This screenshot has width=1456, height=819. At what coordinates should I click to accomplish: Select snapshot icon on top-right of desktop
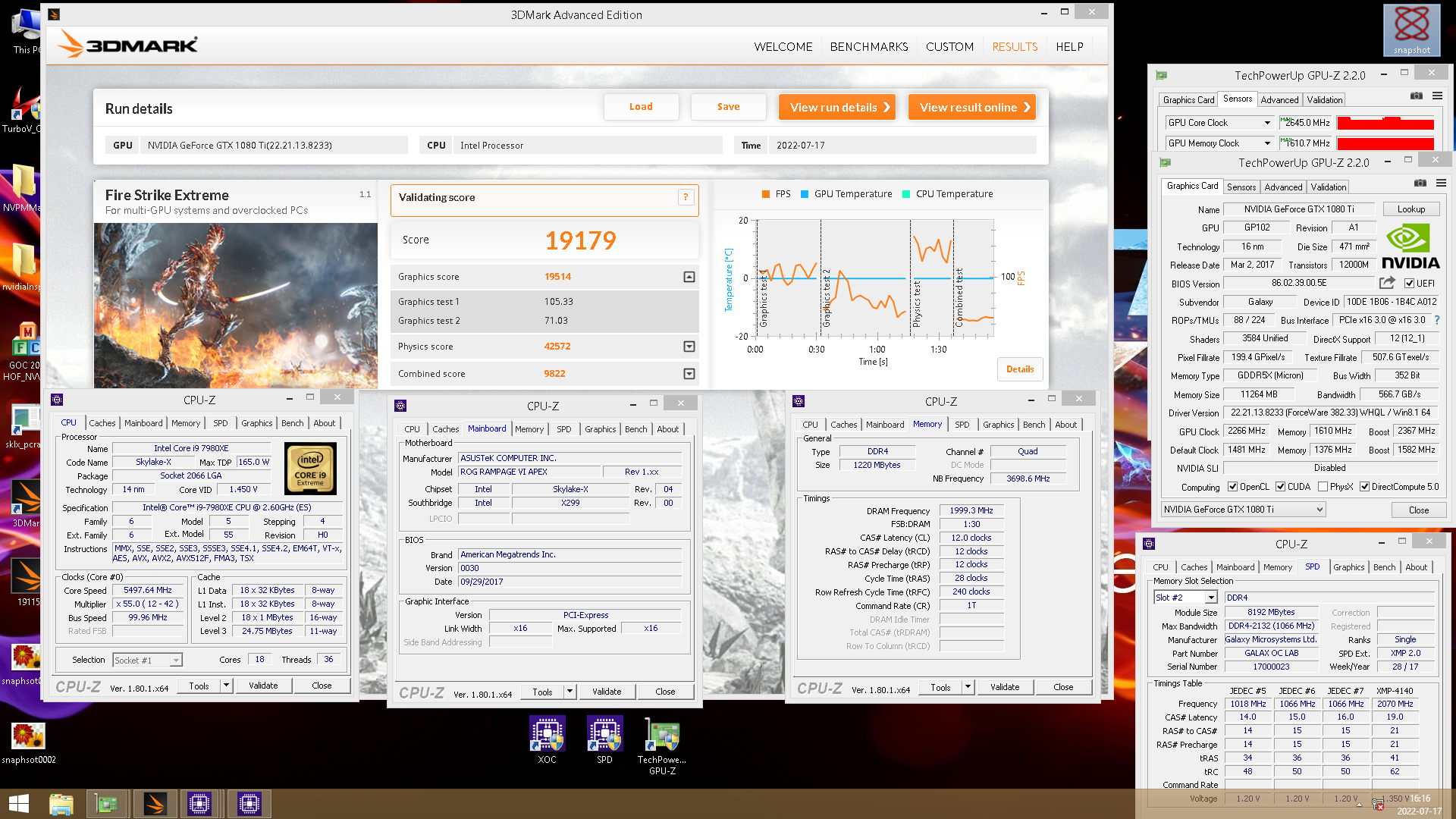[1411, 30]
